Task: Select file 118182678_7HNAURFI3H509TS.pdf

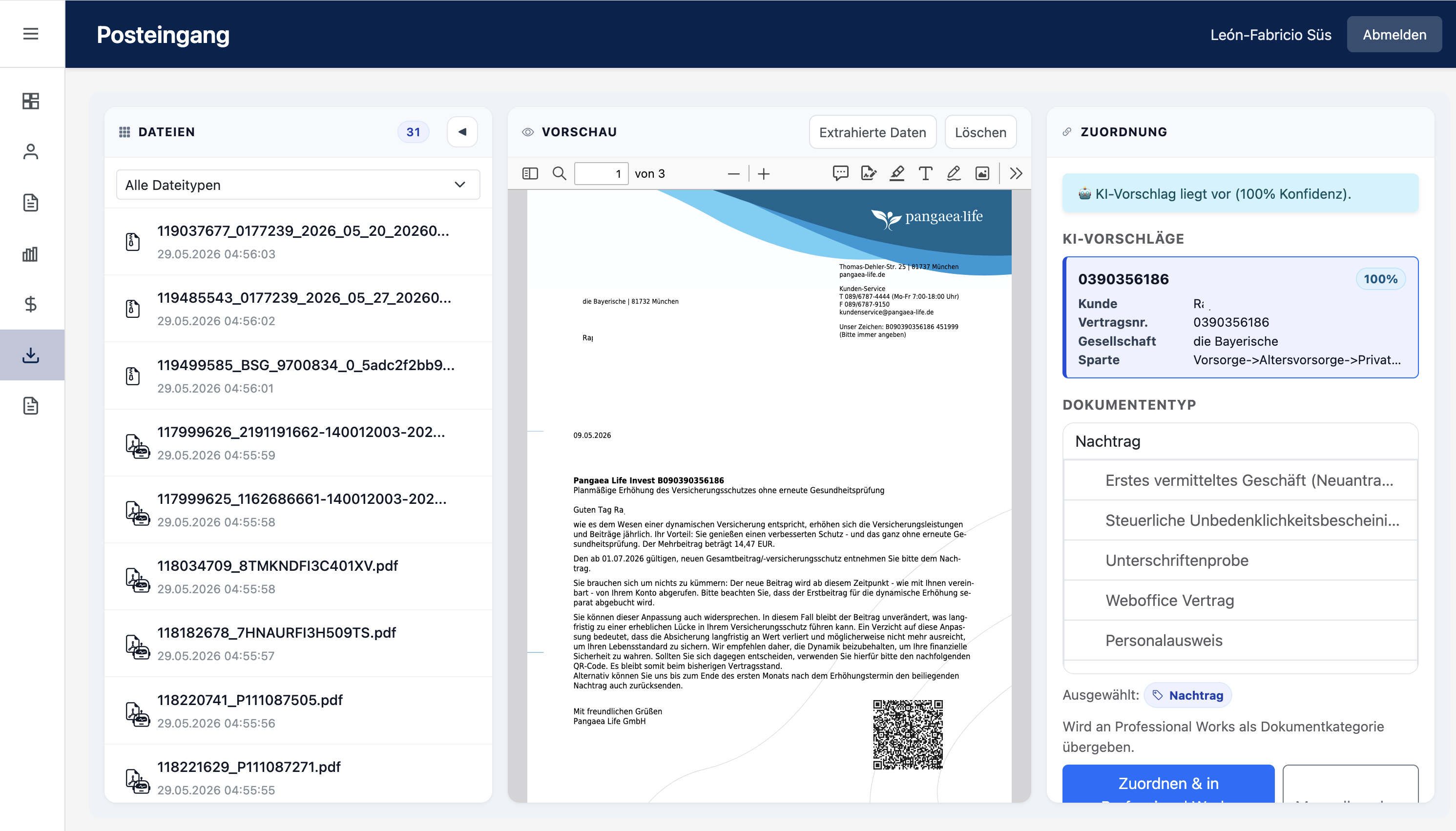Action: (x=298, y=644)
